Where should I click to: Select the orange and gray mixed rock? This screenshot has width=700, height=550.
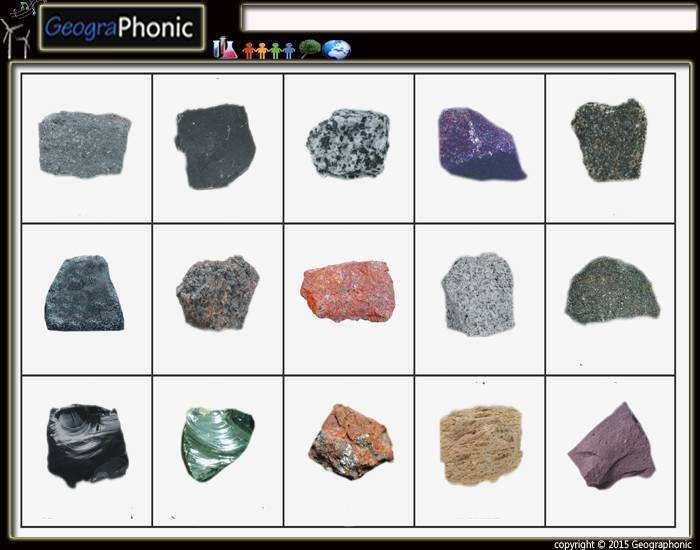(x=351, y=442)
